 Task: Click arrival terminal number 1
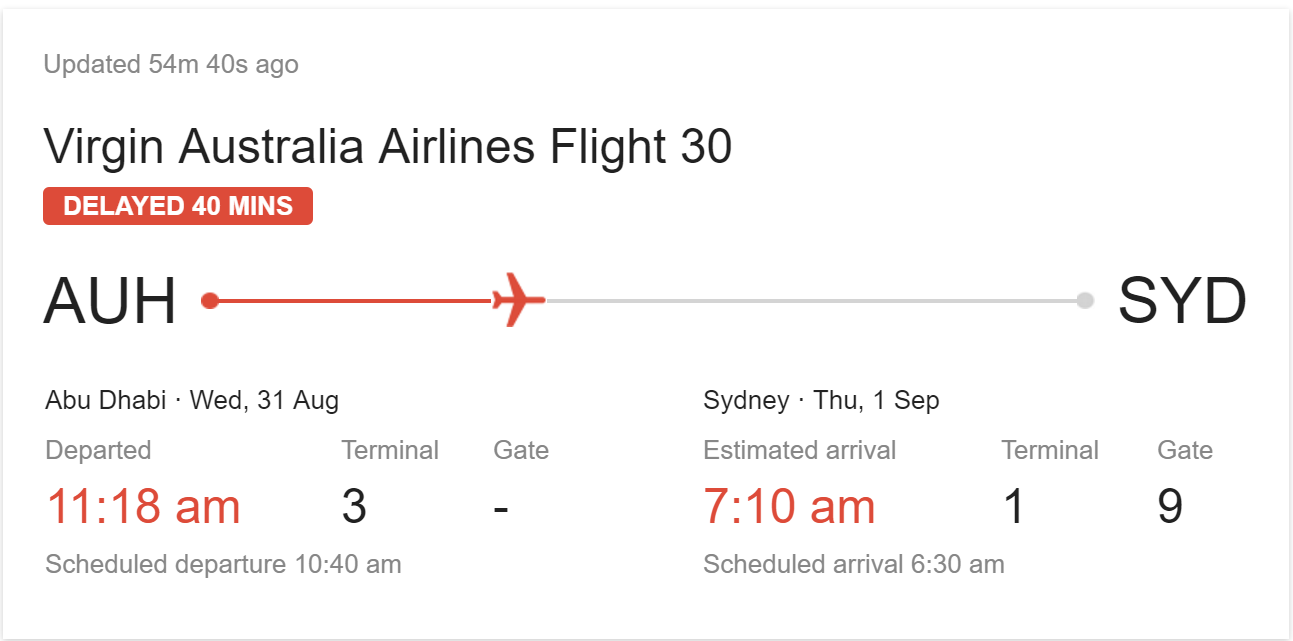coord(1014,506)
